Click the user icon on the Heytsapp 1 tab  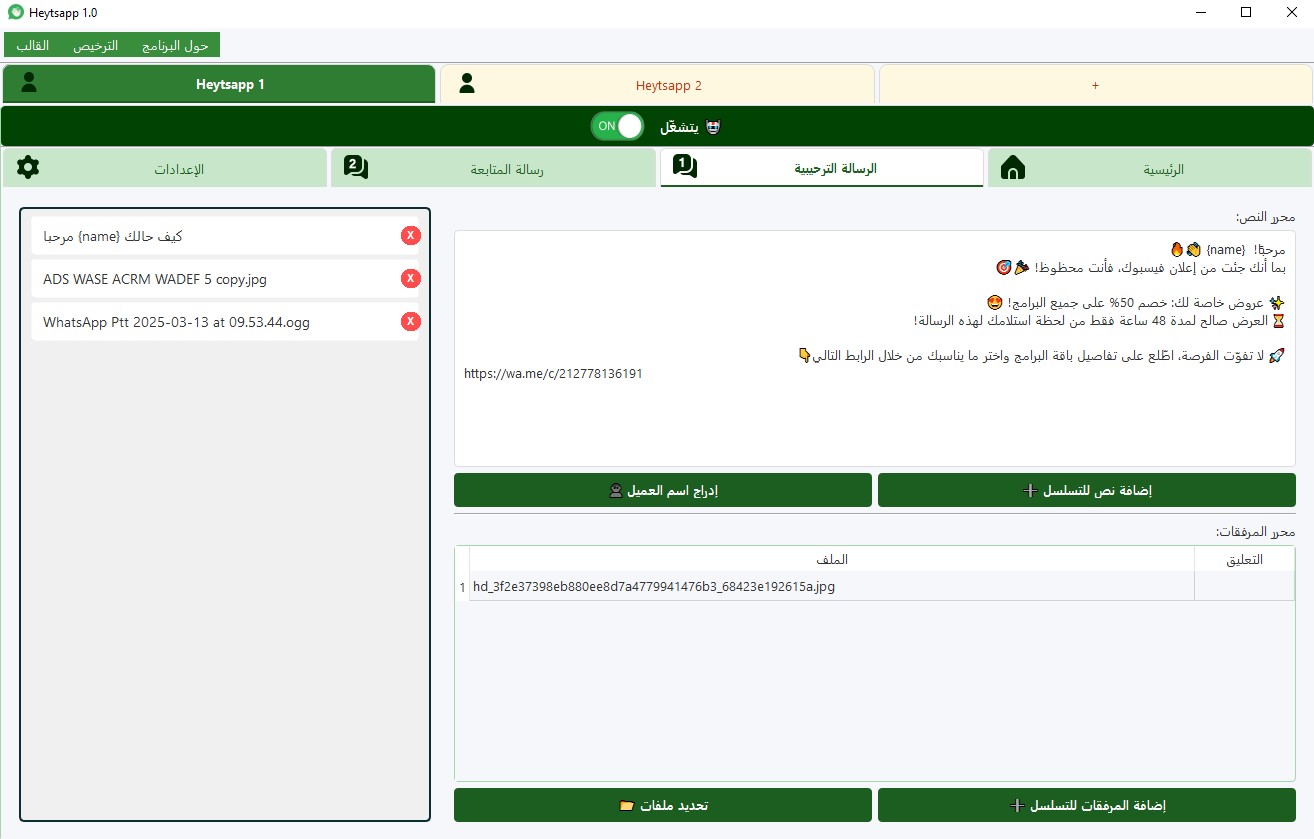tap(29, 83)
